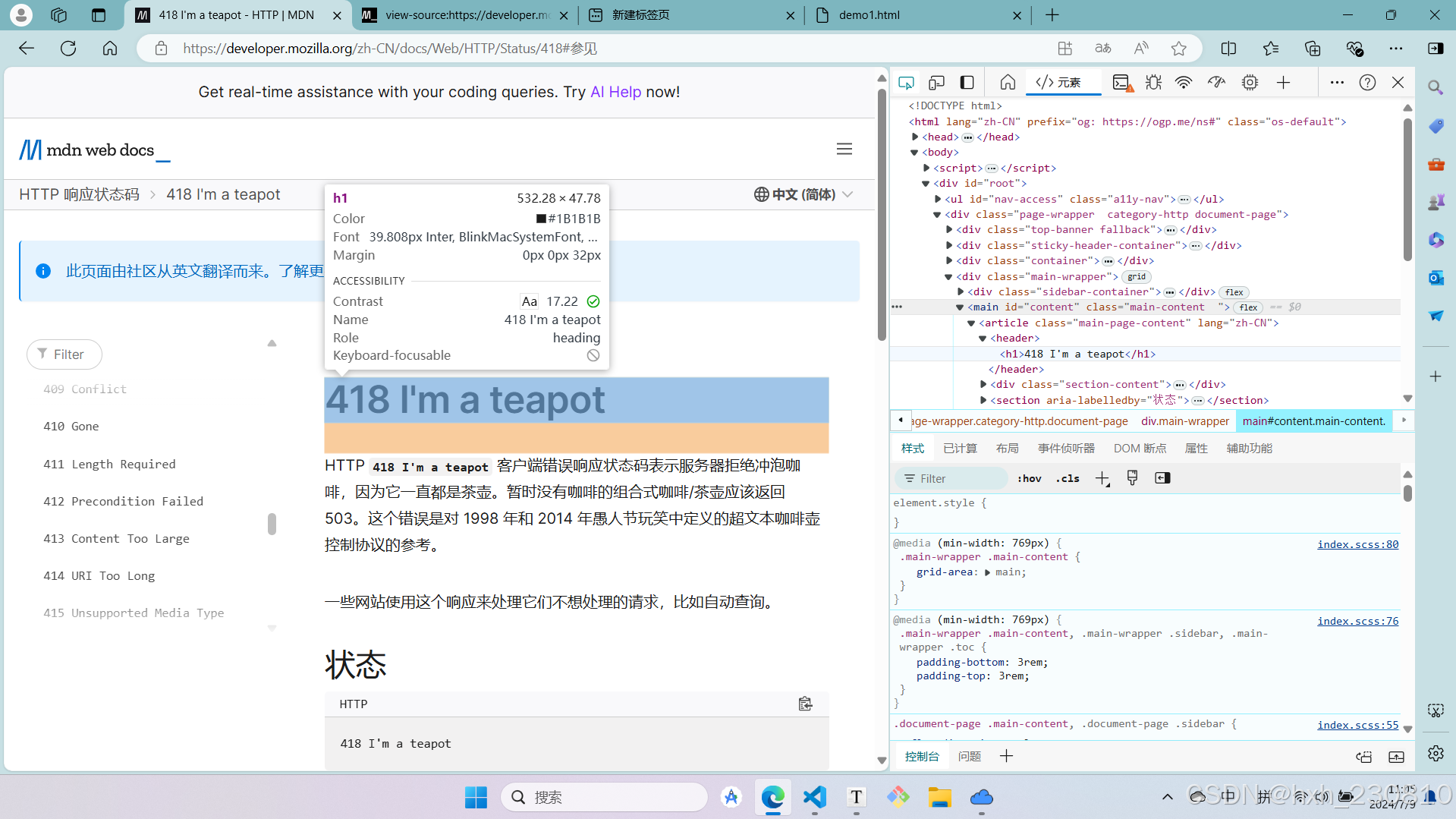
Task: Switch to the 已计算 computed tab
Action: (x=960, y=449)
